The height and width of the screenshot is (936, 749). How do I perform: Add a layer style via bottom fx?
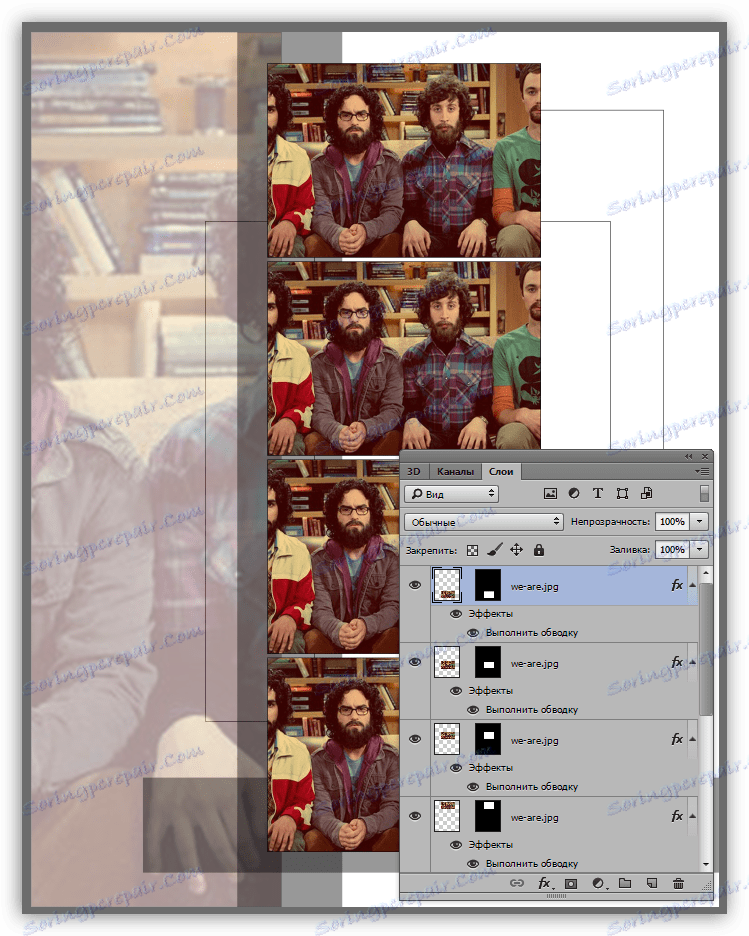click(544, 883)
